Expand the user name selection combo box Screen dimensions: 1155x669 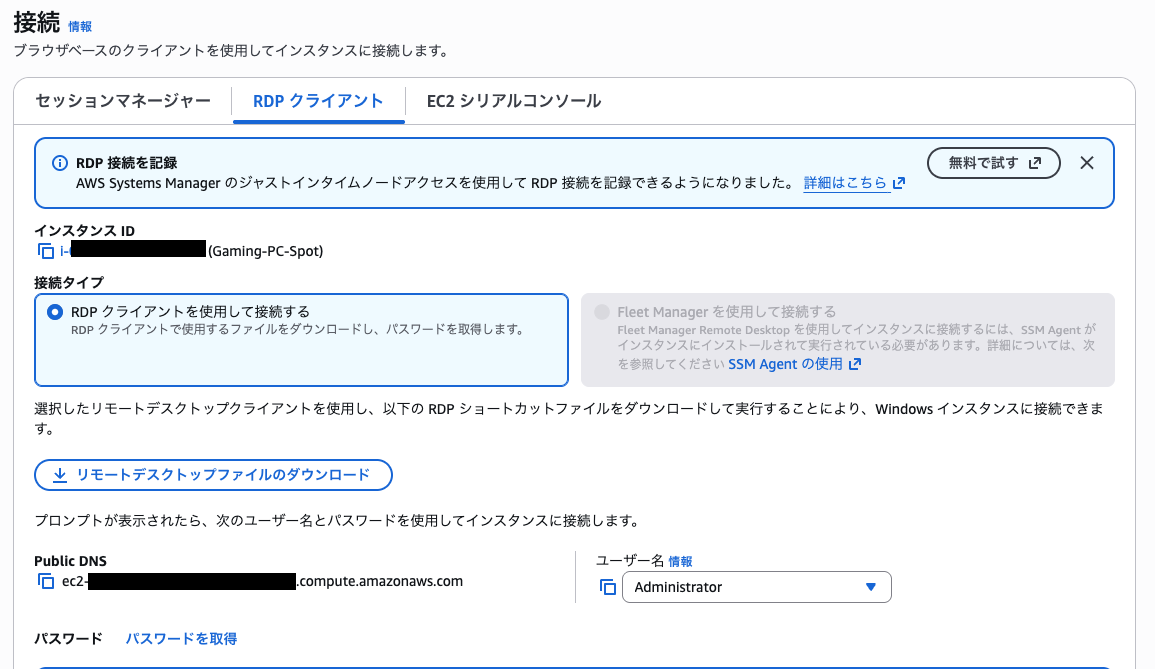pos(755,587)
